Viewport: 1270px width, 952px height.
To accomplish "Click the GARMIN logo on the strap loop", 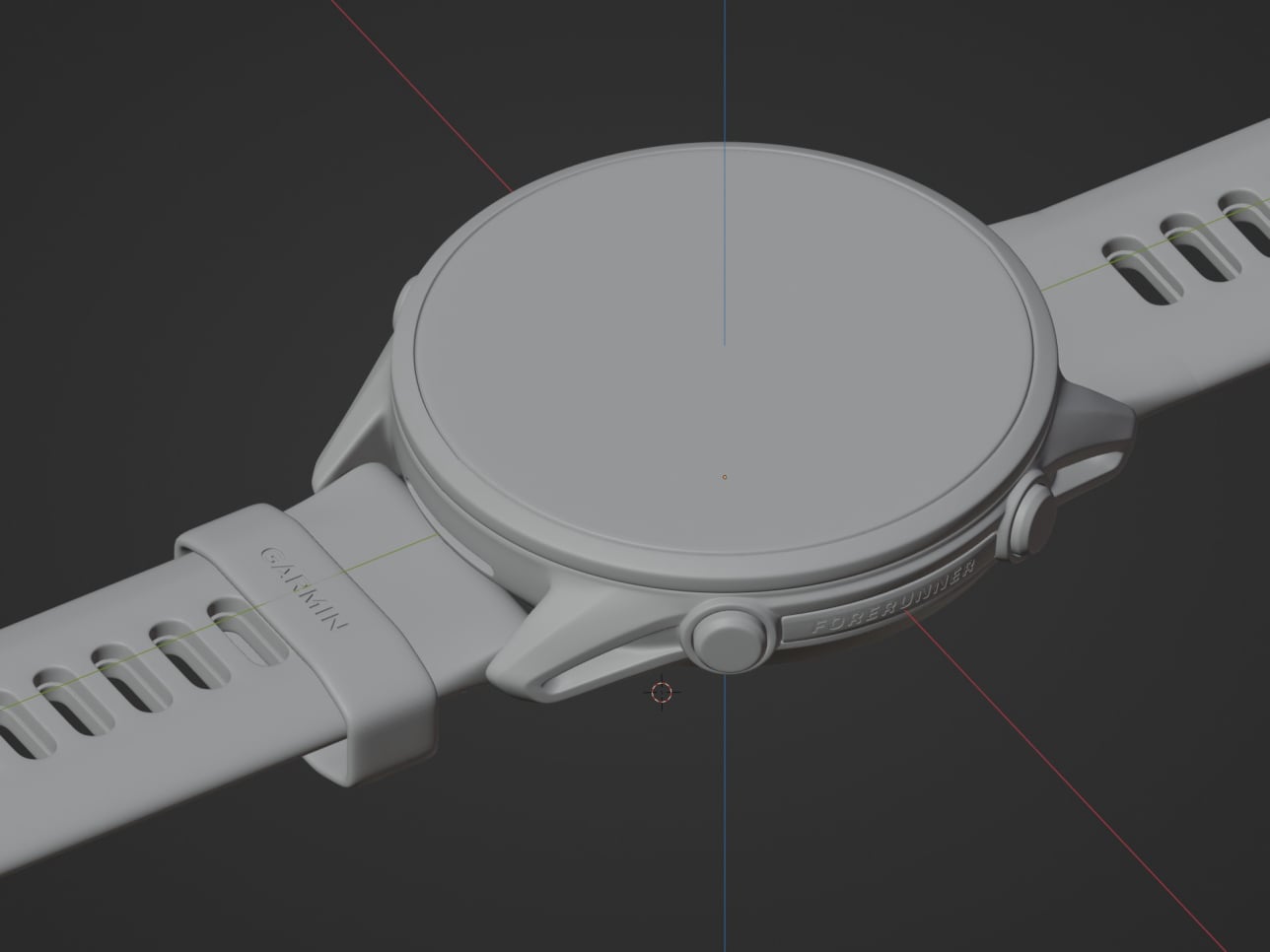I will [304, 588].
